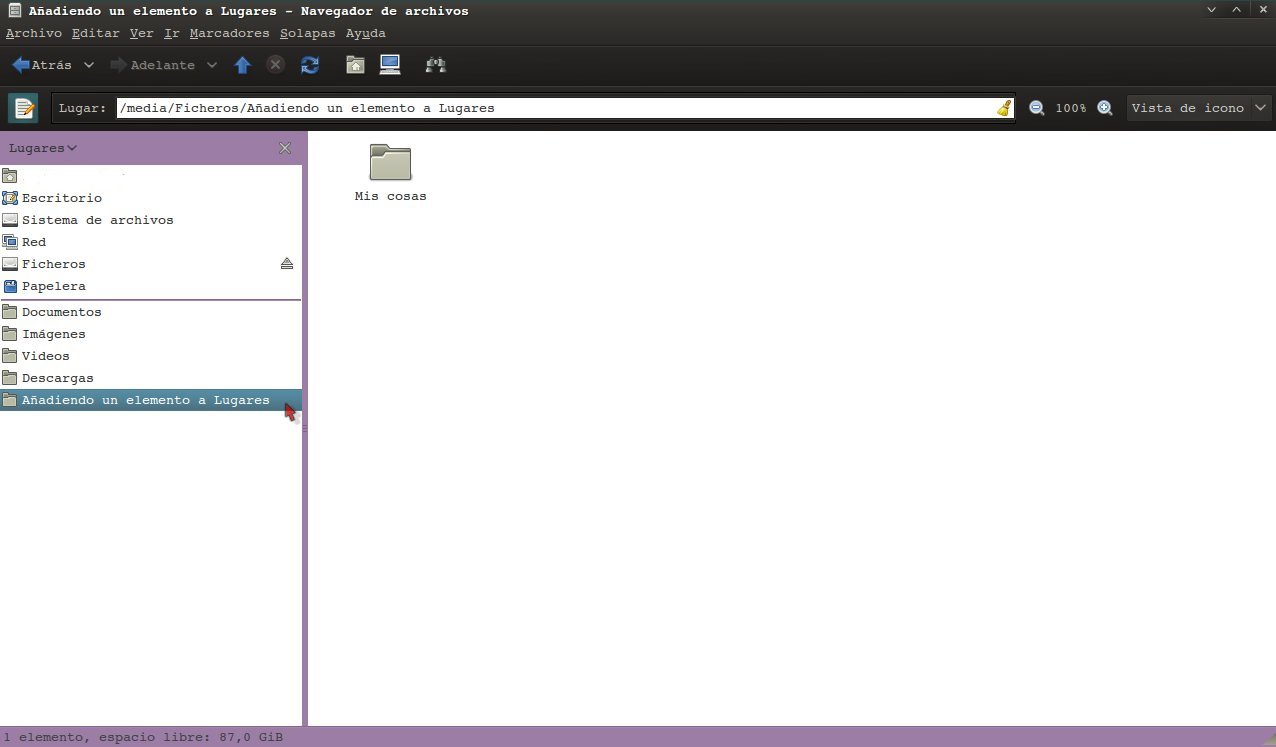Zoom in using the plus magnifier
Image resolution: width=1276 pixels, height=747 pixels.
(1105, 108)
